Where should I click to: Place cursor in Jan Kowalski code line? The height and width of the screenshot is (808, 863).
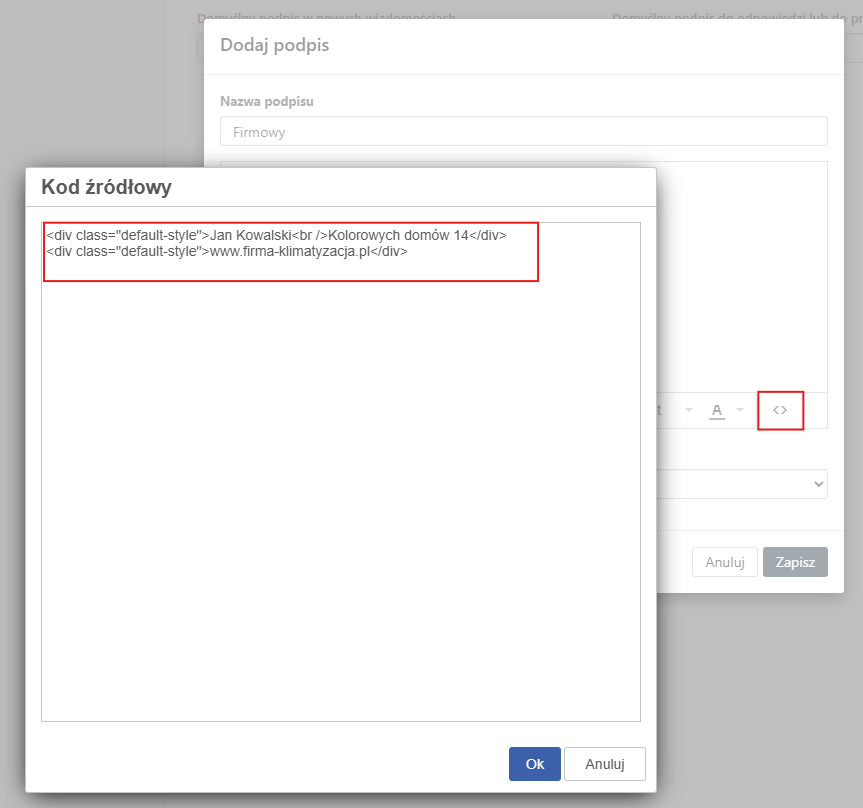276,236
